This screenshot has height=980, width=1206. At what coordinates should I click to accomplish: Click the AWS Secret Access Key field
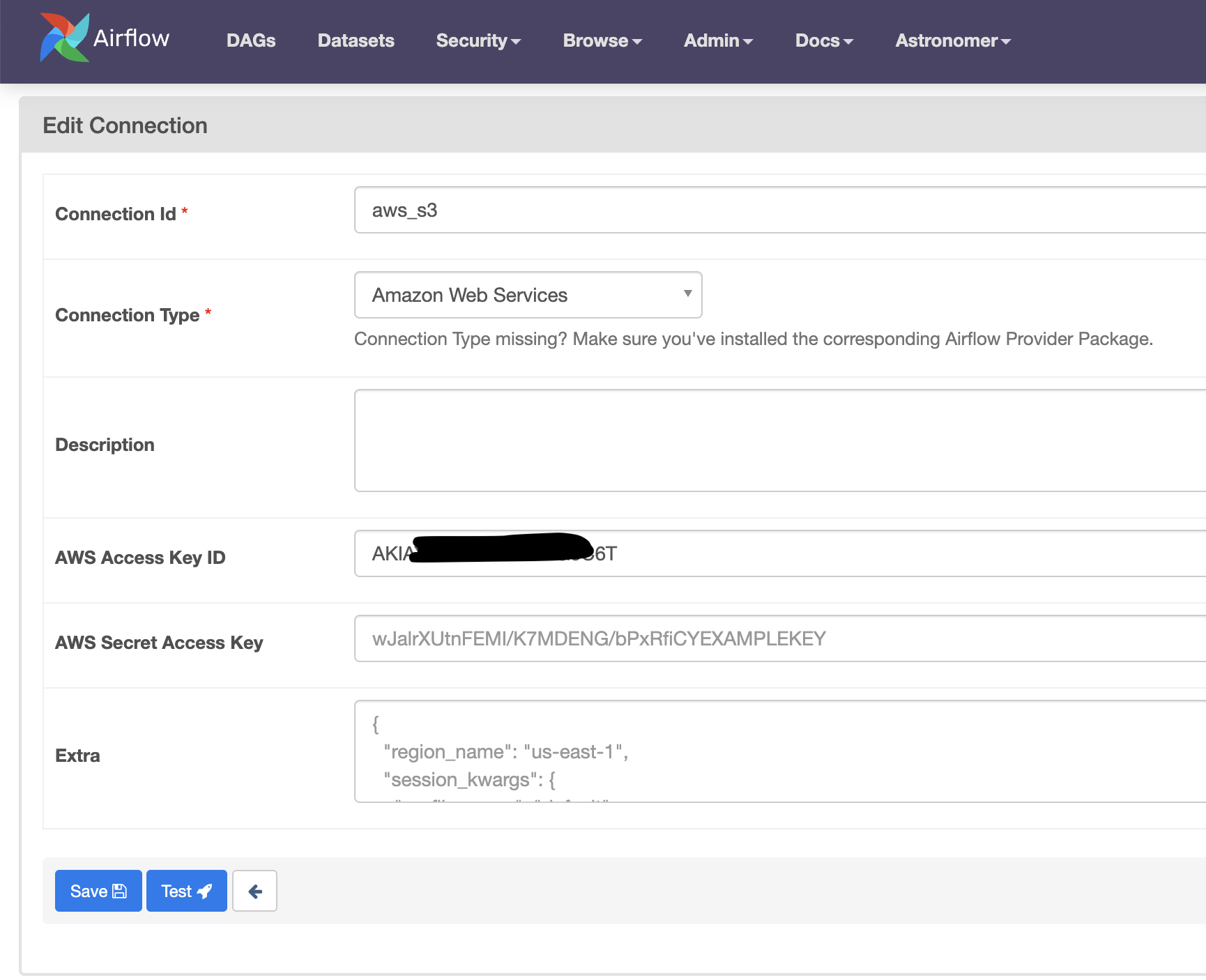coord(780,638)
